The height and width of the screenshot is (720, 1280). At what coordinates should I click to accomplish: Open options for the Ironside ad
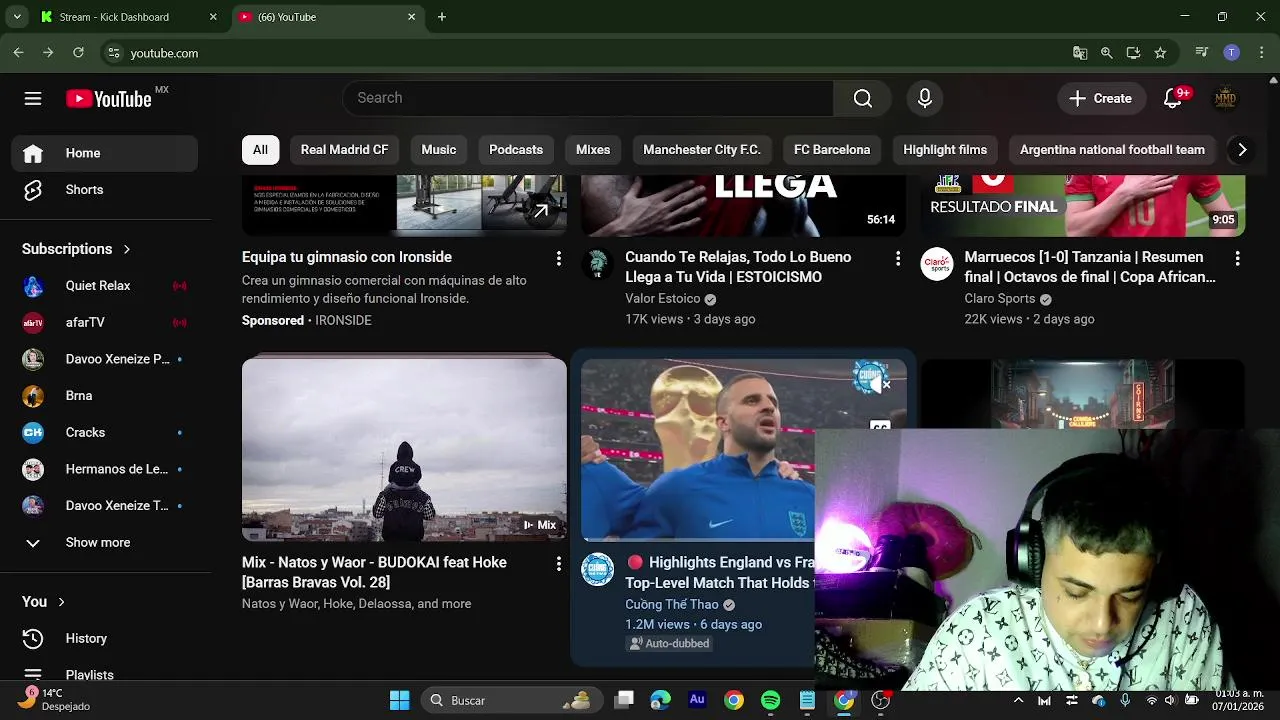[558, 258]
